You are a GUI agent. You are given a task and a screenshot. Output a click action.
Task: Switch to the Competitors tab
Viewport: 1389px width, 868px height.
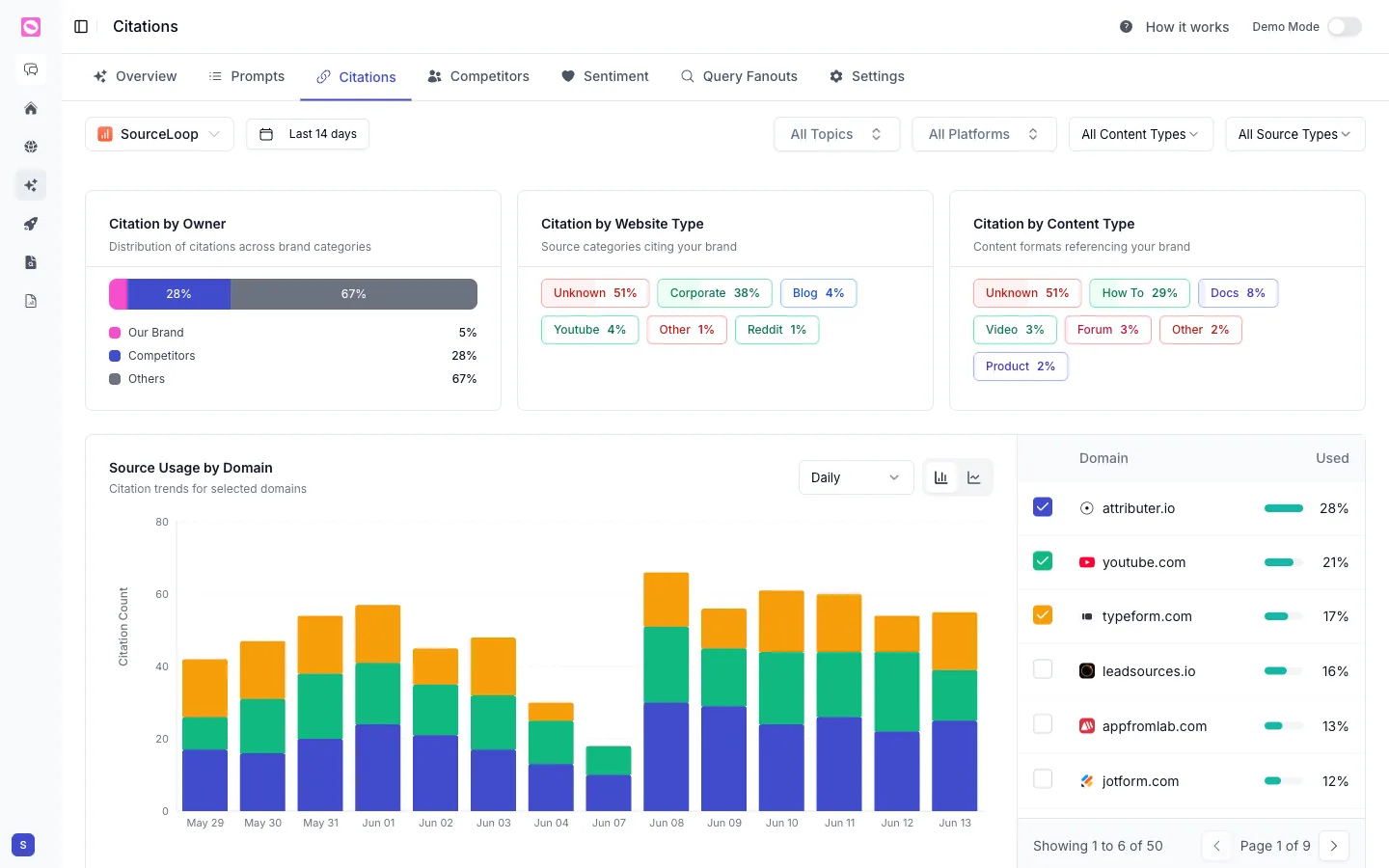pyautogui.click(x=478, y=76)
